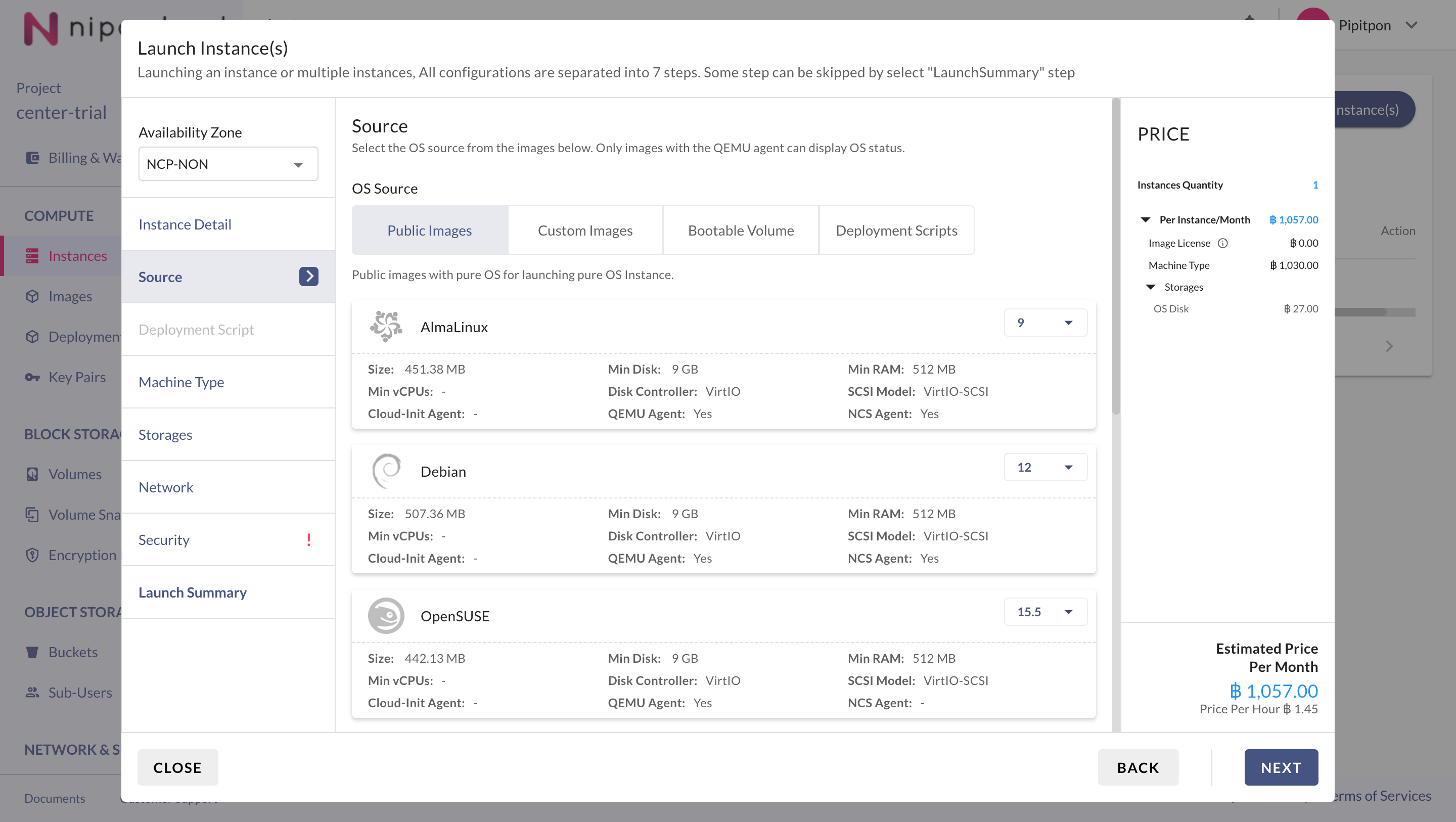1456x822 pixels.
Task: Click the center-trial project name
Action: (61, 113)
